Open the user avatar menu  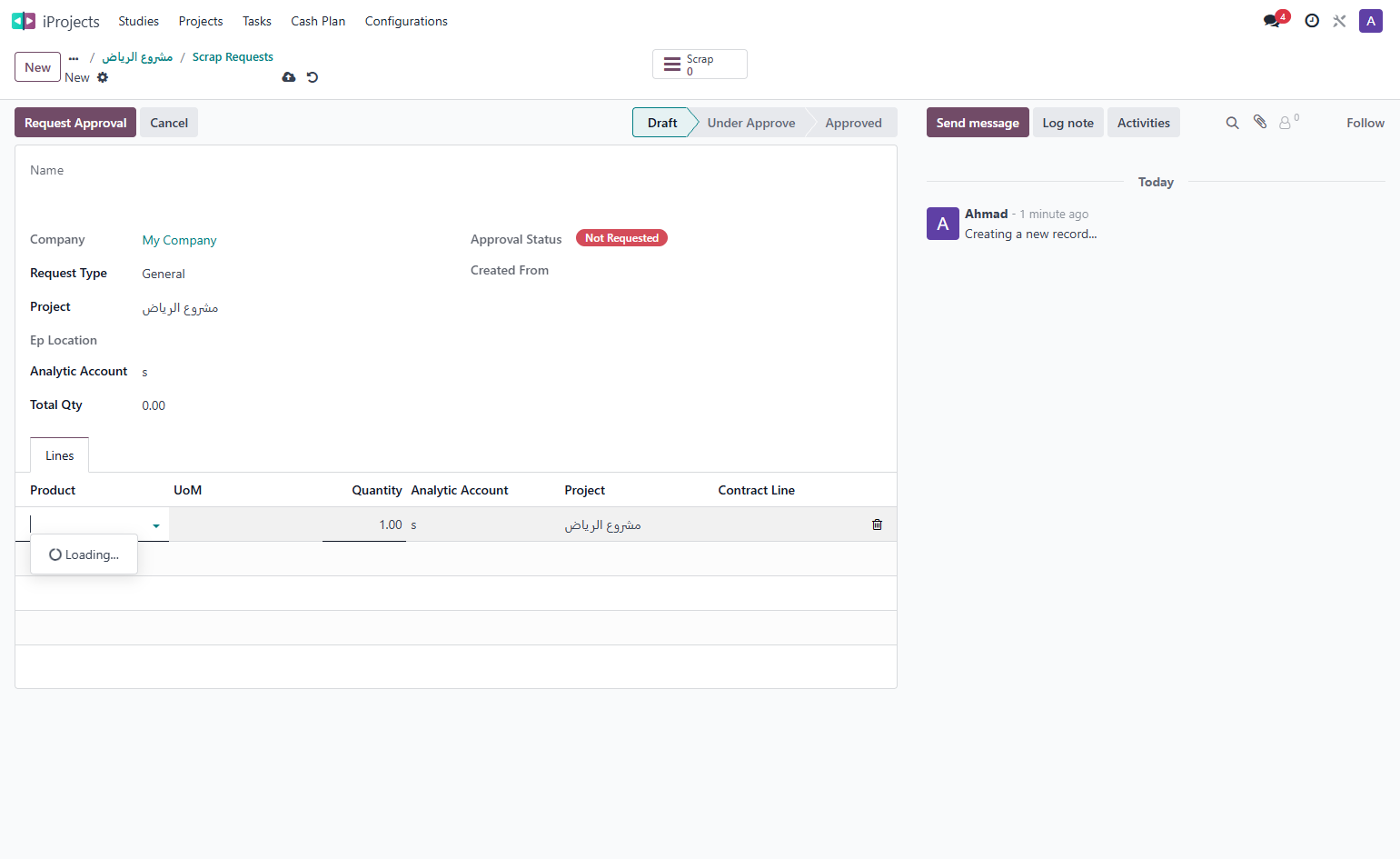tap(1370, 21)
